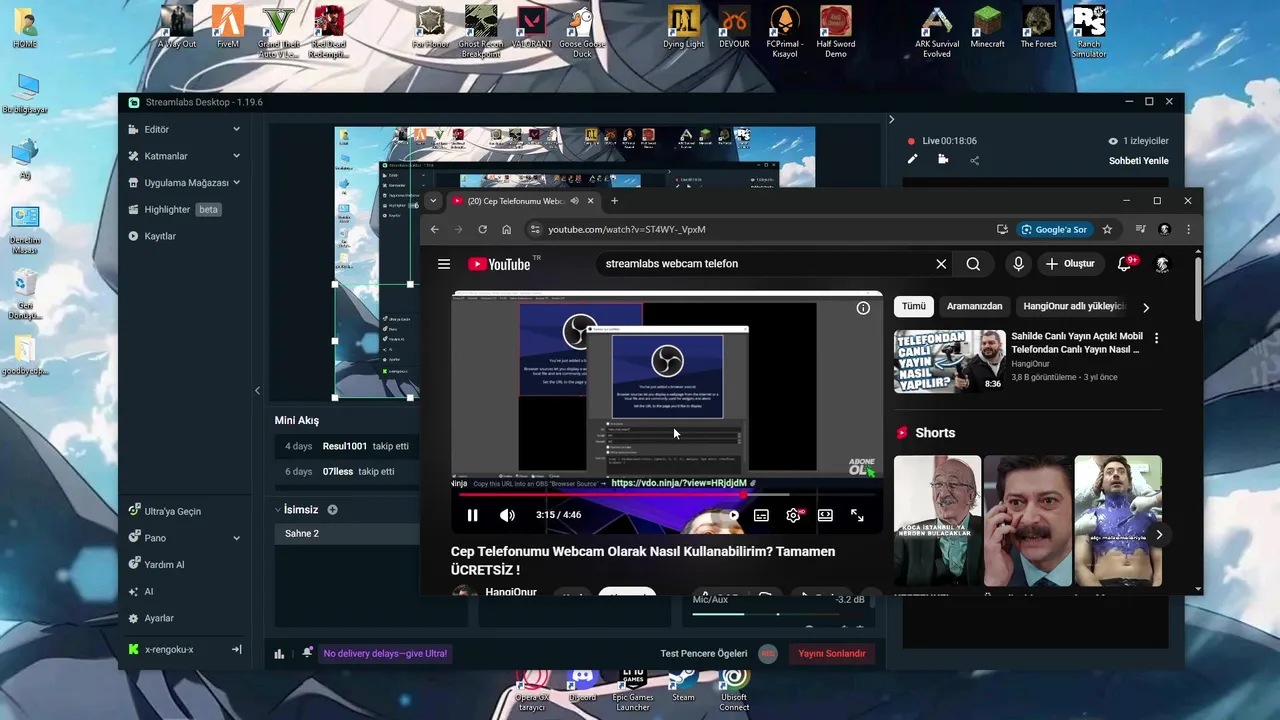Open the Streamlabs performance stats bar icon
This screenshot has width=1280, height=720.
pos(279,654)
